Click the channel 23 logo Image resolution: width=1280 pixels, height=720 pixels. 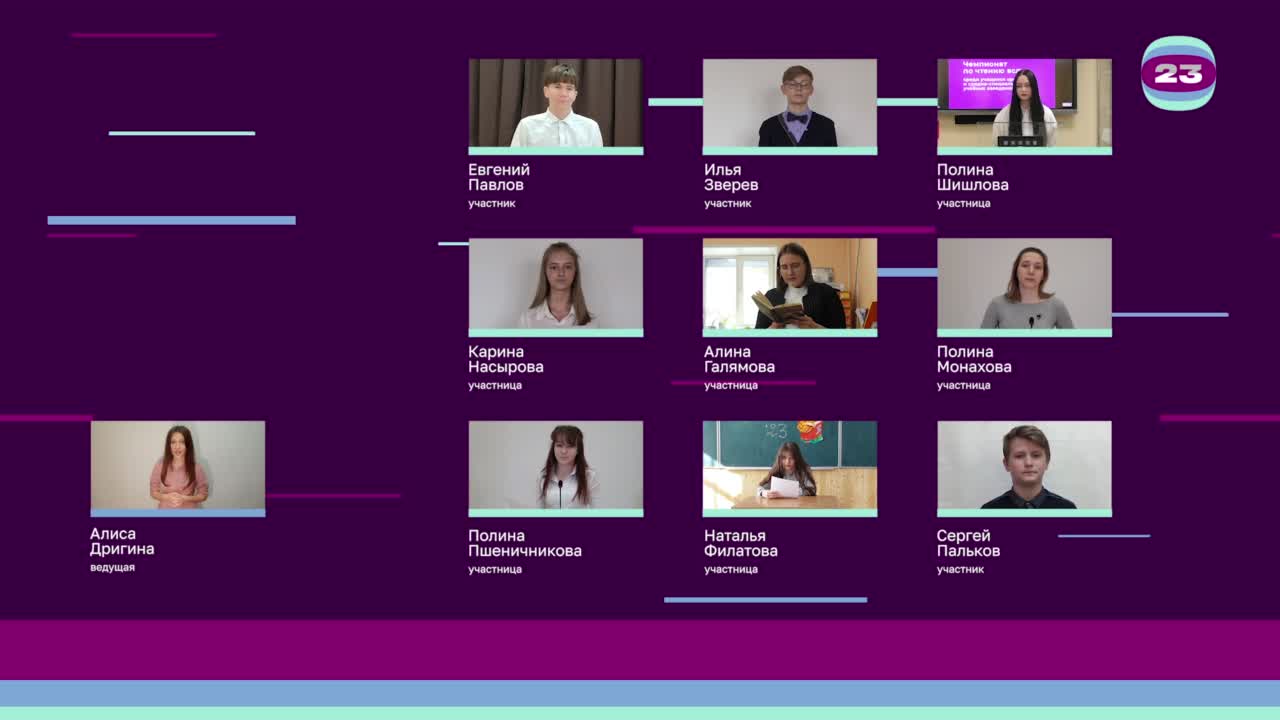point(1178,73)
